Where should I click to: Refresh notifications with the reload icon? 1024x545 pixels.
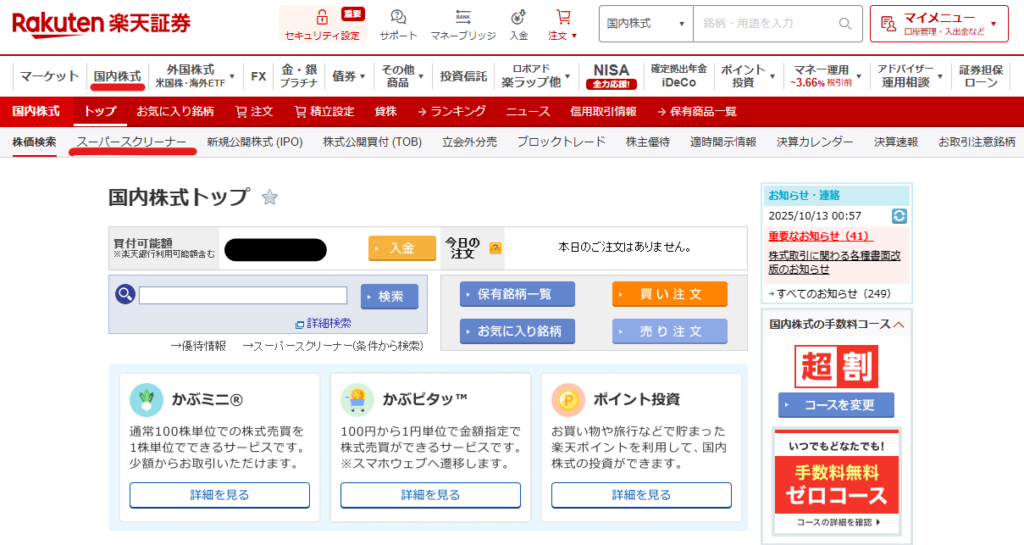click(x=899, y=216)
